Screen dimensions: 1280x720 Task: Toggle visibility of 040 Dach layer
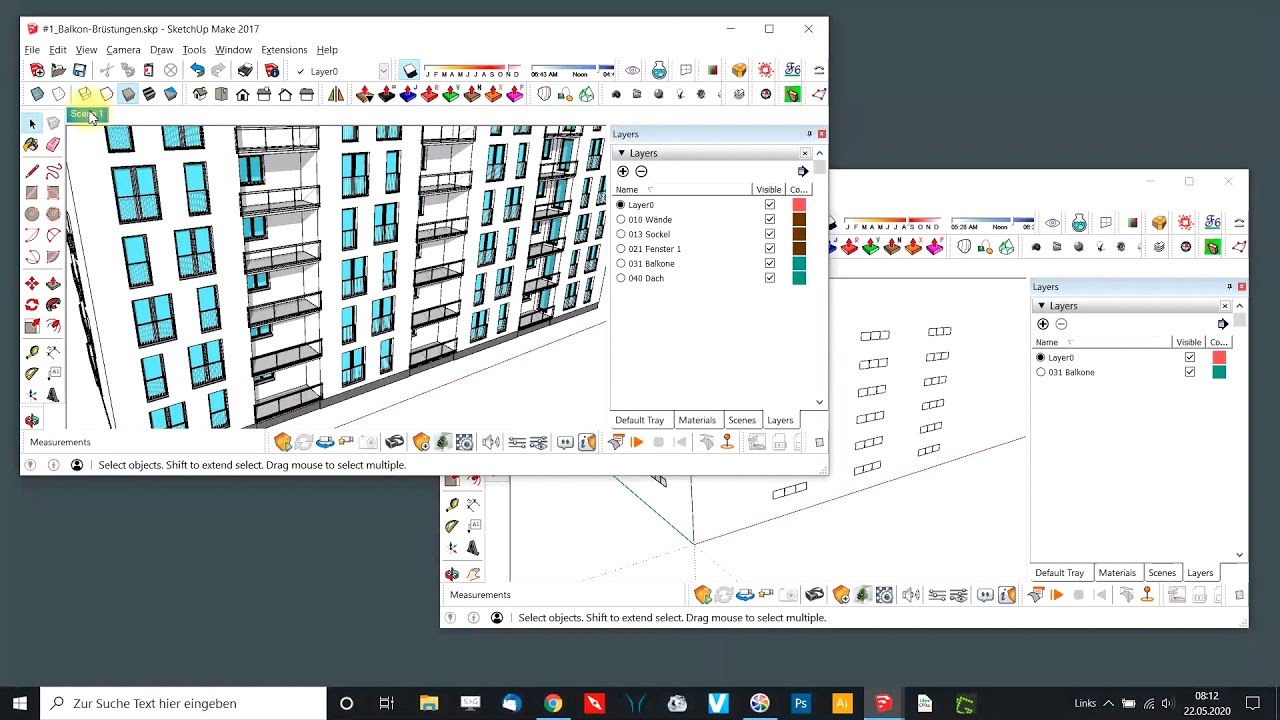[770, 278]
